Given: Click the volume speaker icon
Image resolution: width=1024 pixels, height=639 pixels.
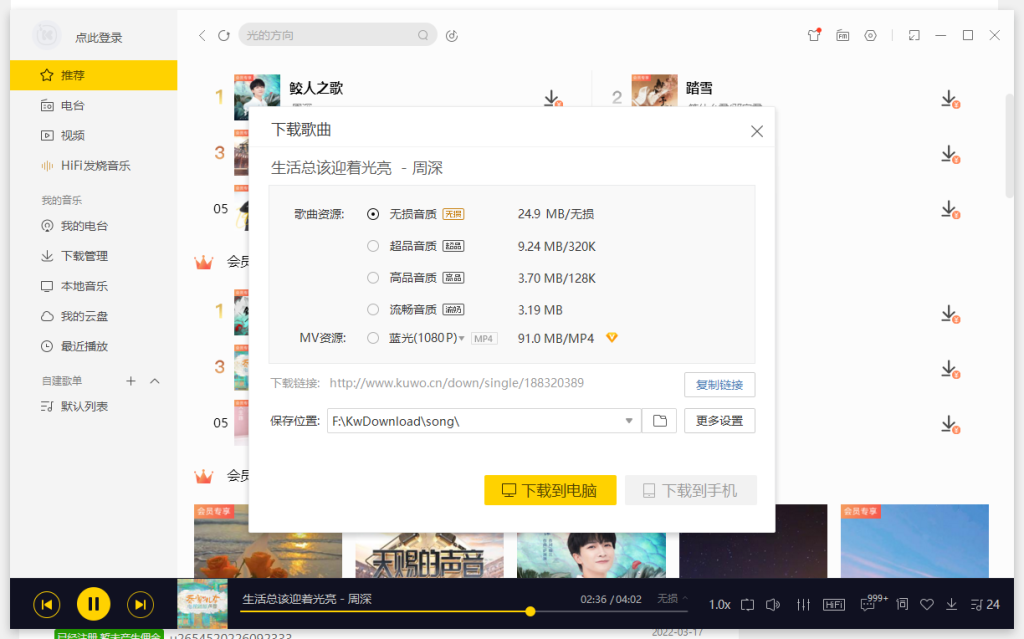Looking at the screenshot, I should click(x=773, y=605).
